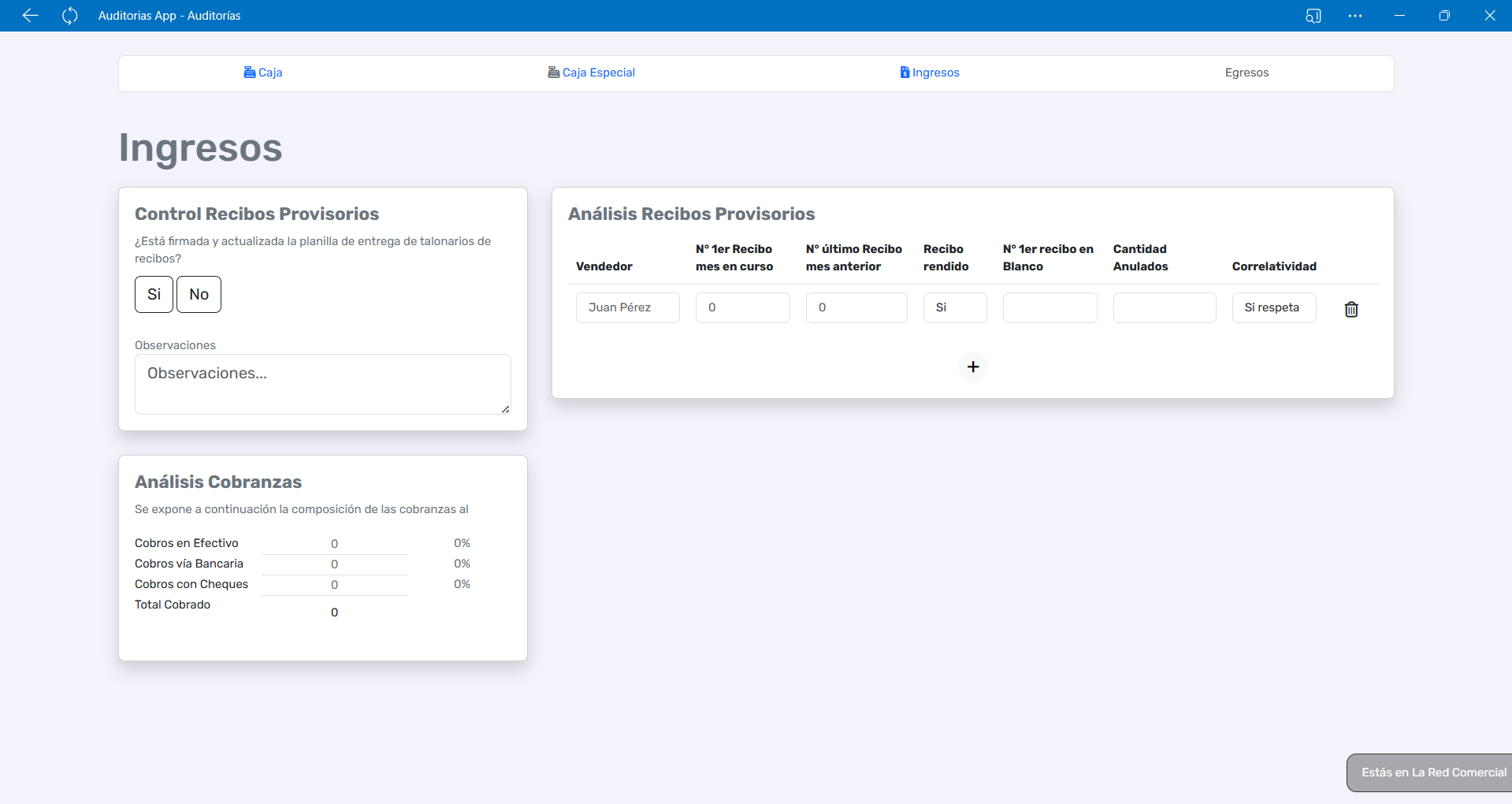Click the cast/screen icon in title bar

(x=1313, y=16)
